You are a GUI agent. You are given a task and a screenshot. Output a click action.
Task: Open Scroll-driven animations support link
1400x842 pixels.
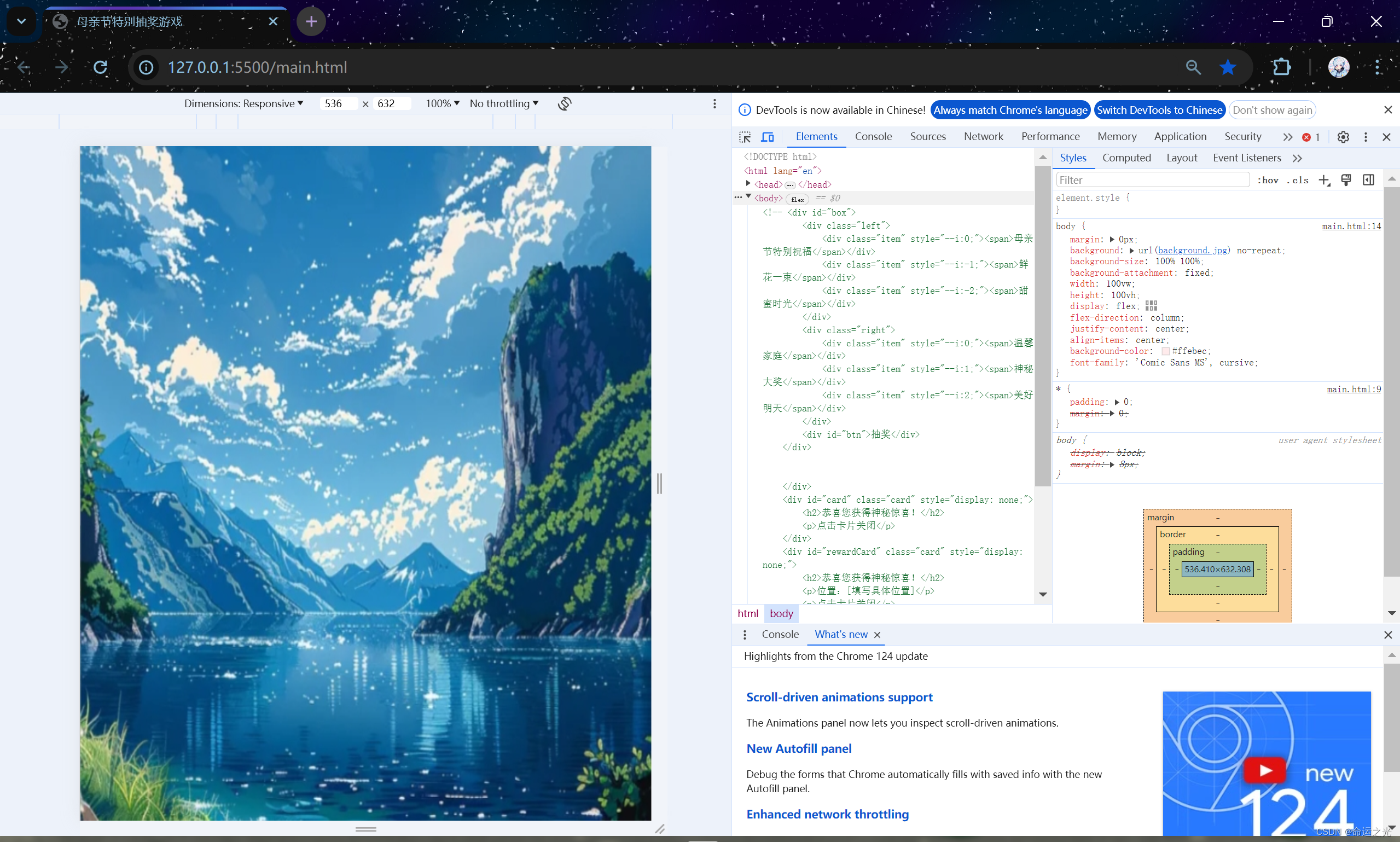(x=839, y=697)
